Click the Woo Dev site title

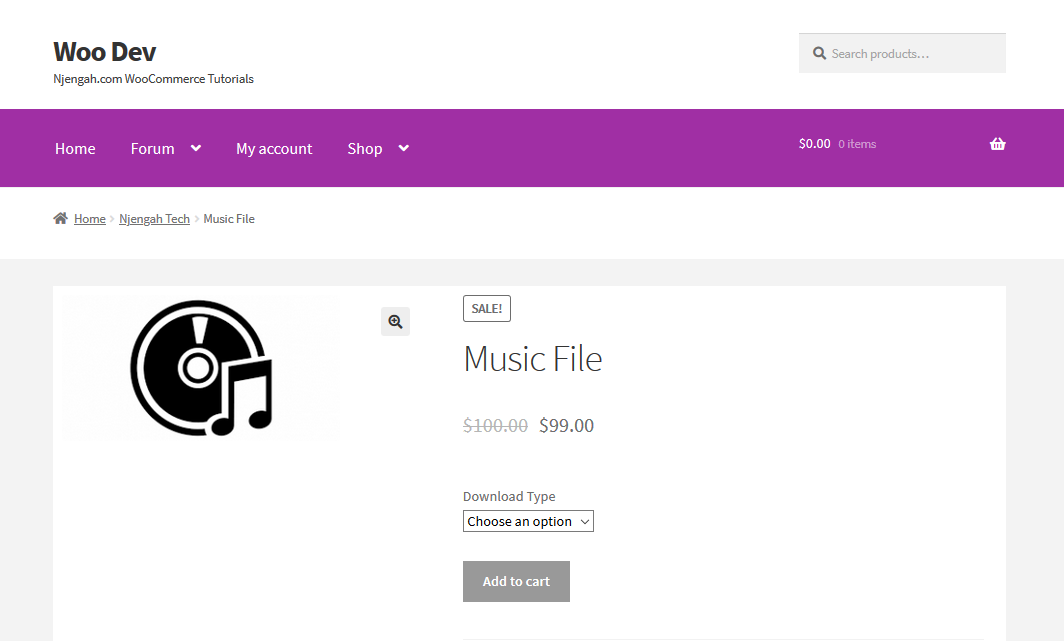104,52
